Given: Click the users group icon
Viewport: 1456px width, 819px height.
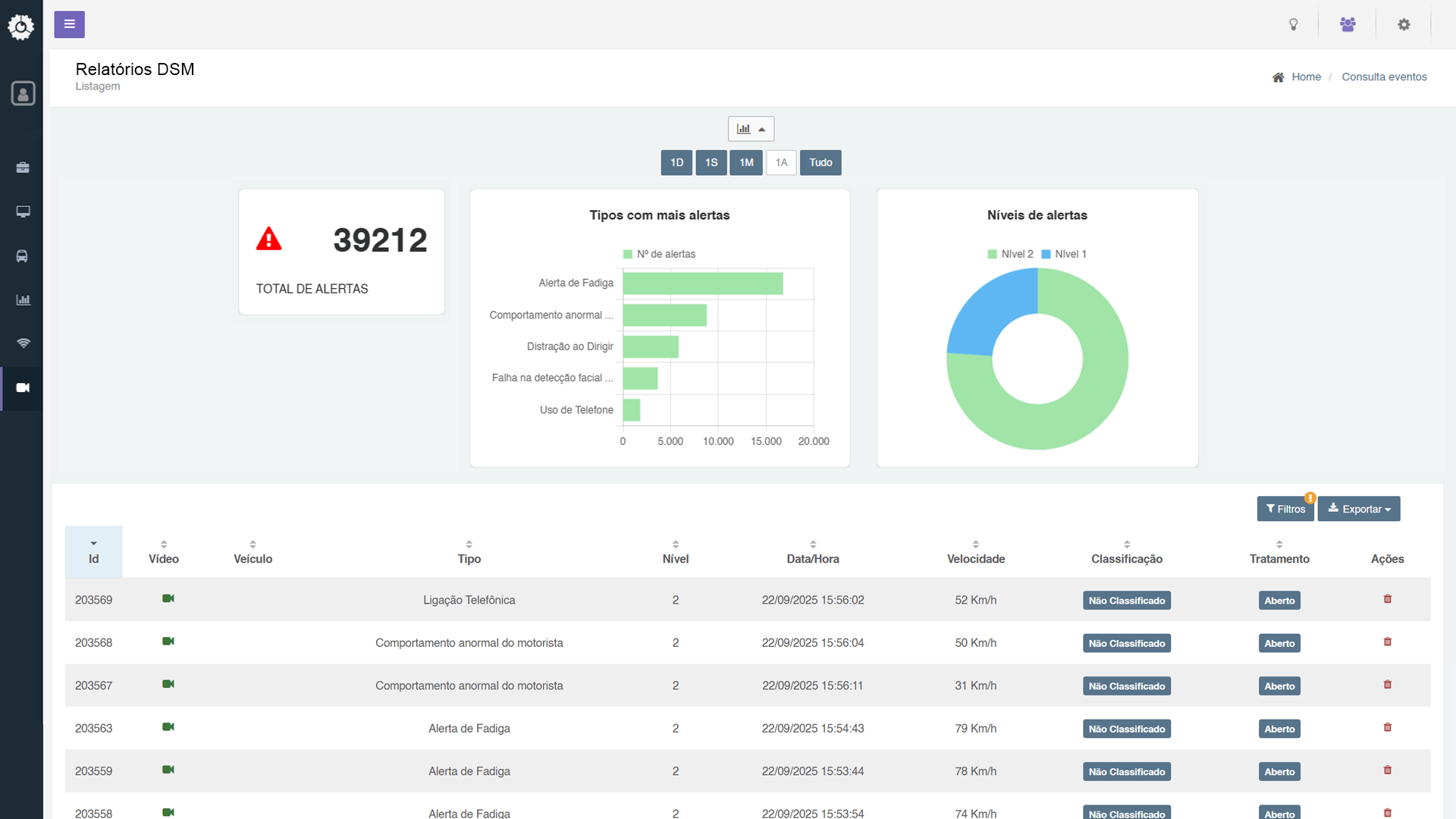Looking at the screenshot, I should pos(1348,24).
